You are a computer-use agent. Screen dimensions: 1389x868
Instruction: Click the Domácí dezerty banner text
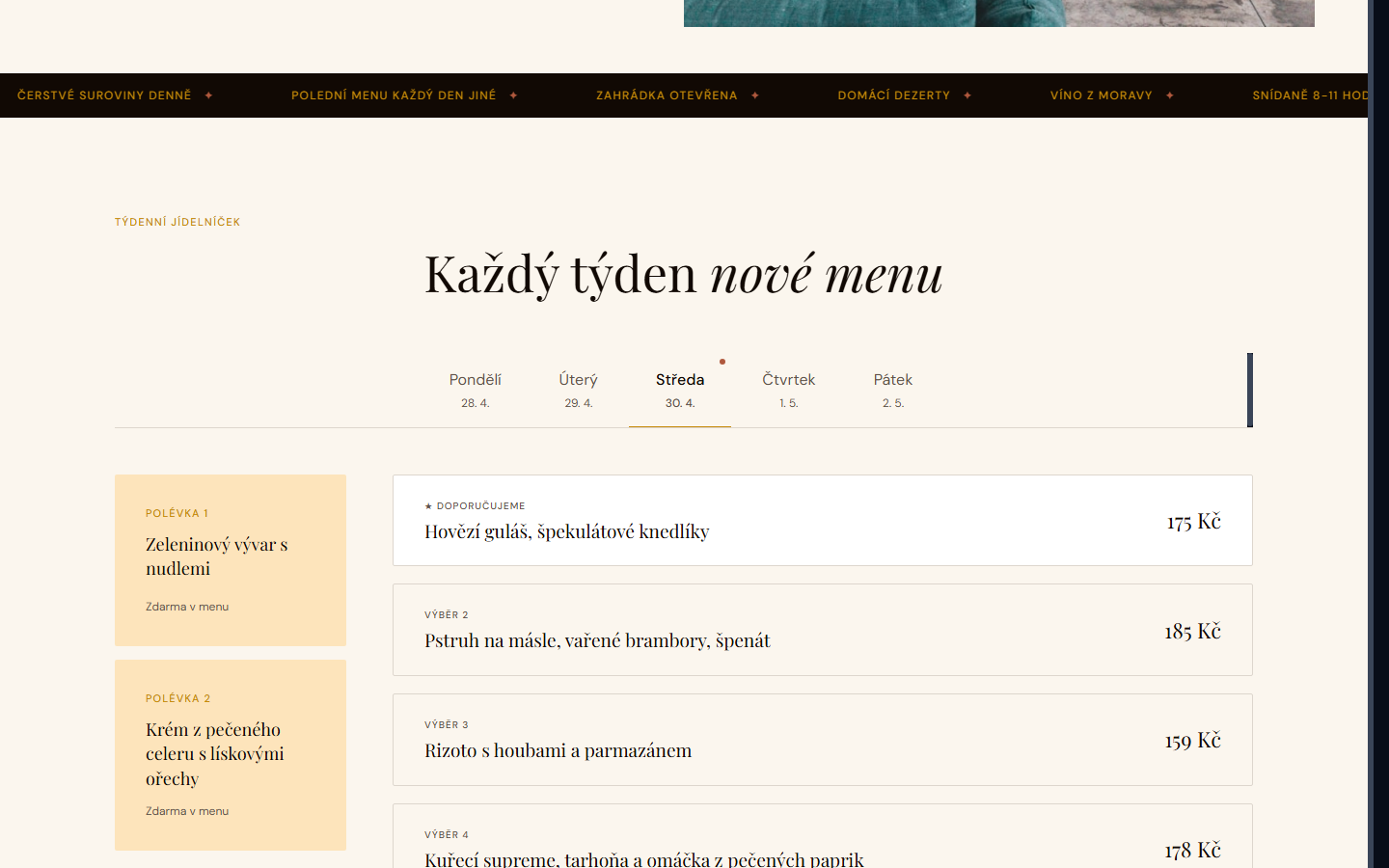(894, 95)
